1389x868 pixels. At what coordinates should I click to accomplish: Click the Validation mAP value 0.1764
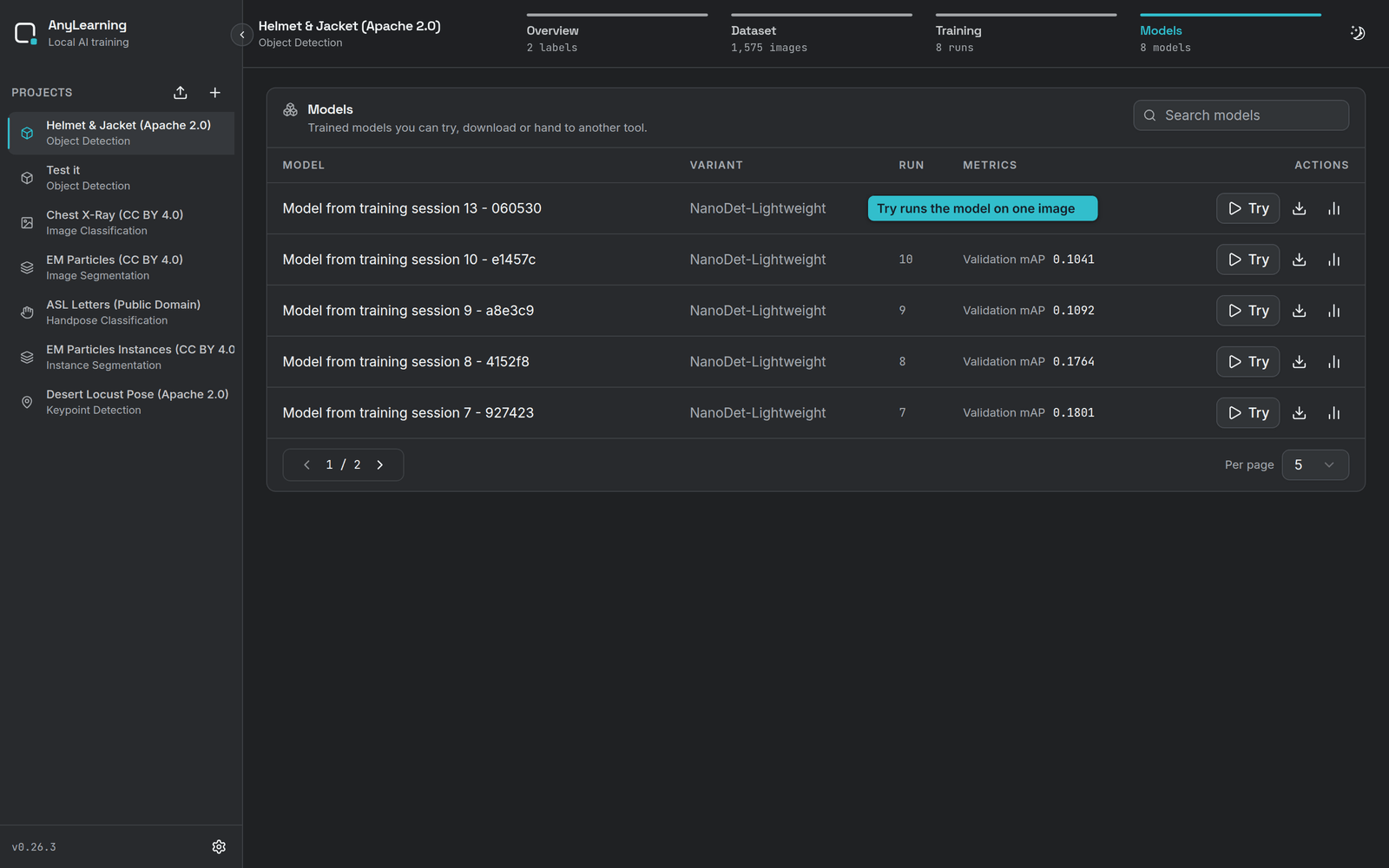(1074, 362)
